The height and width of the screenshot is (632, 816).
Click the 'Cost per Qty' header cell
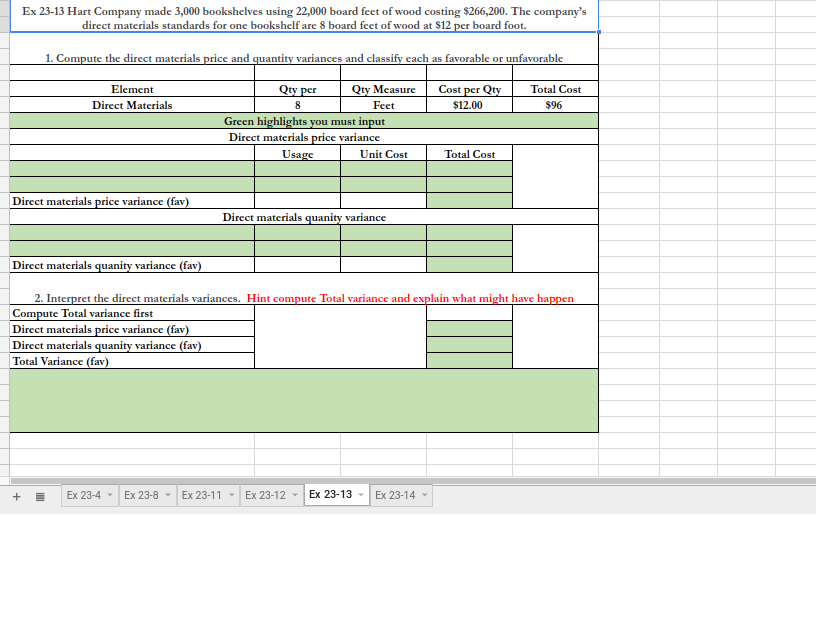click(x=469, y=89)
